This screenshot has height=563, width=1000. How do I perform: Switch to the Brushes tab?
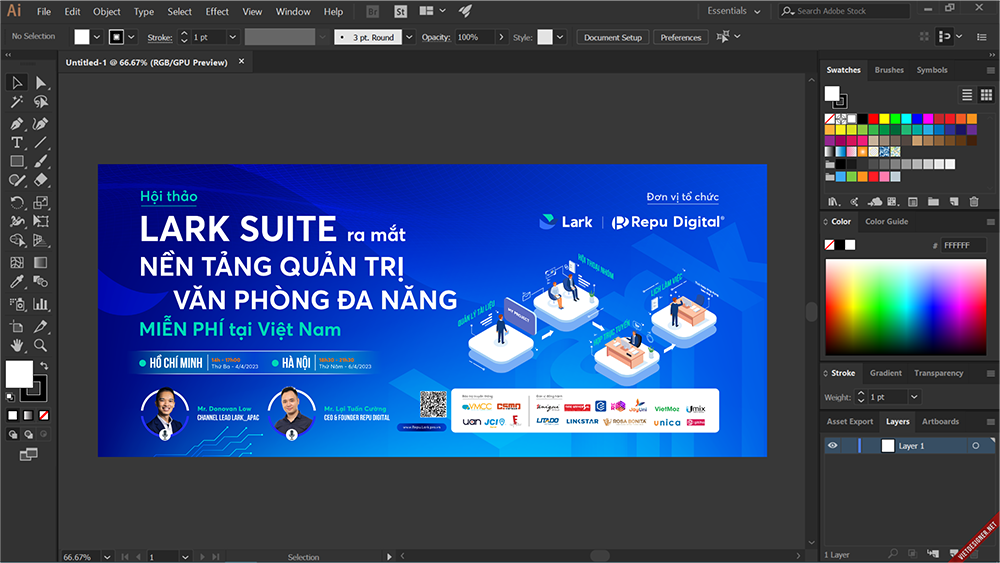click(889, 70)
